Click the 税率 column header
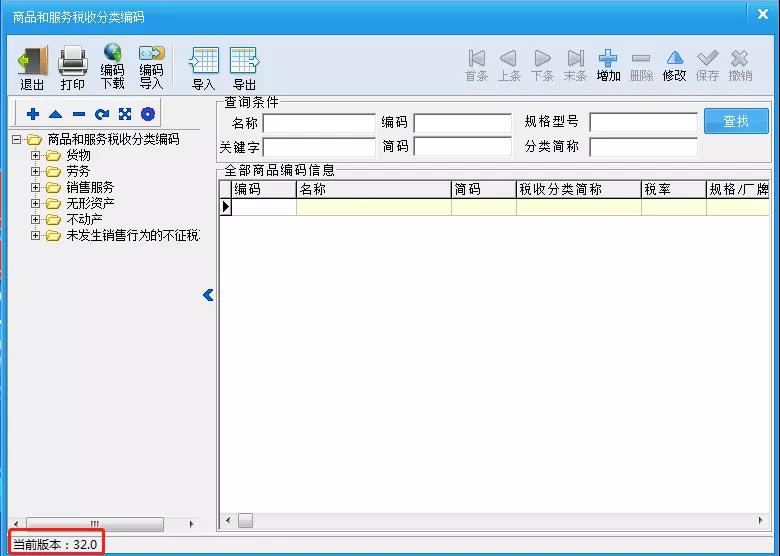The image size is (780, 556). 674,189
